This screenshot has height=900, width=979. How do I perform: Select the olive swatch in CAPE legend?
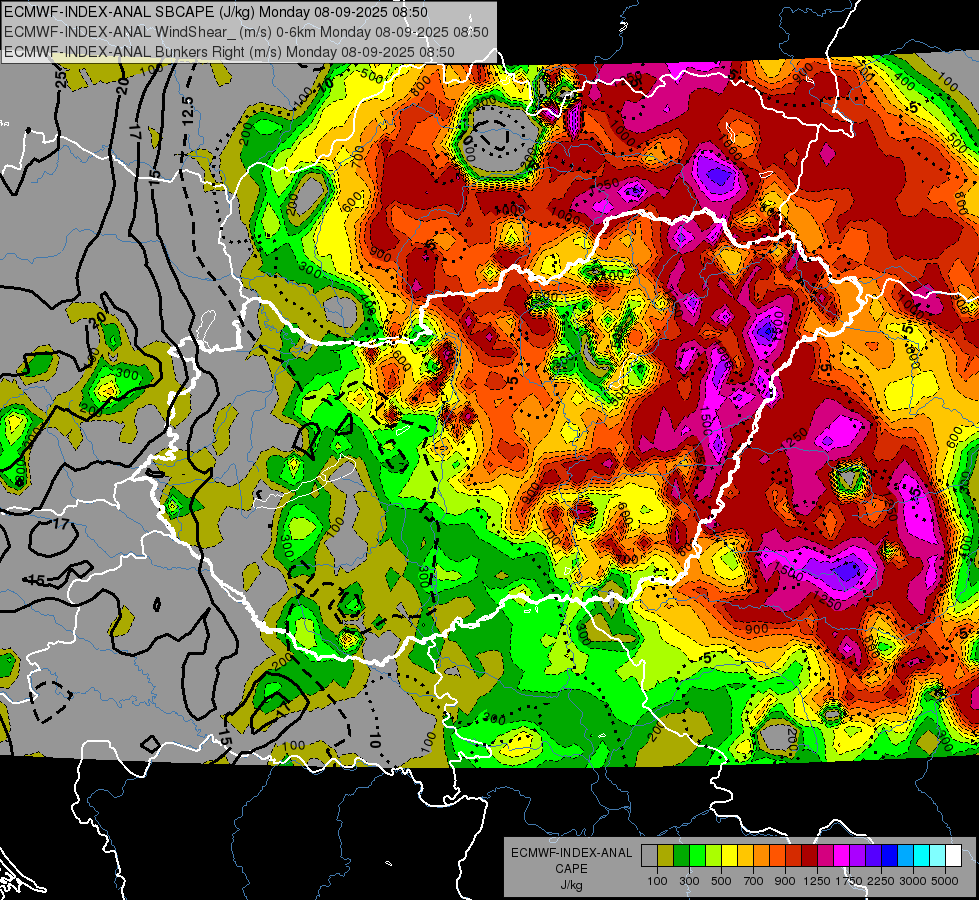(666, 856)
